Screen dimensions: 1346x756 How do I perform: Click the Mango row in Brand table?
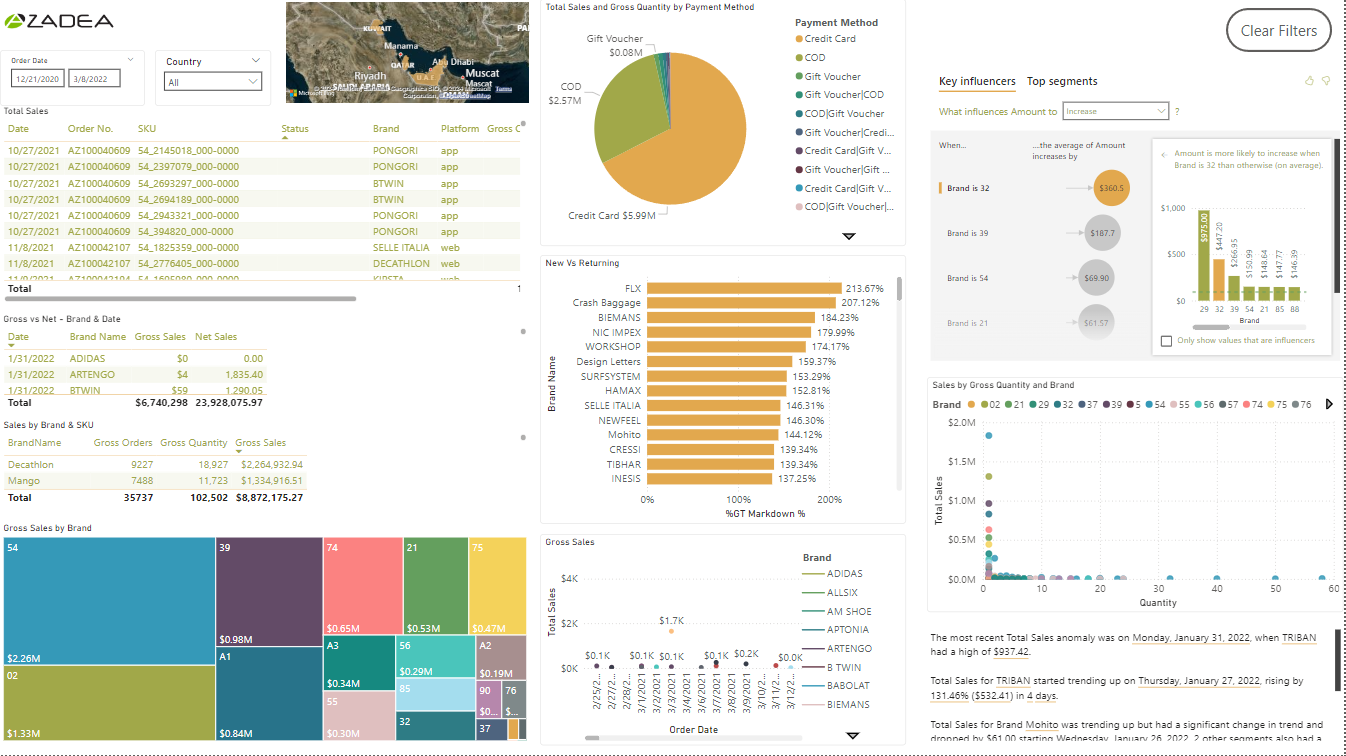pyautogui.click(x=155, y=481)
